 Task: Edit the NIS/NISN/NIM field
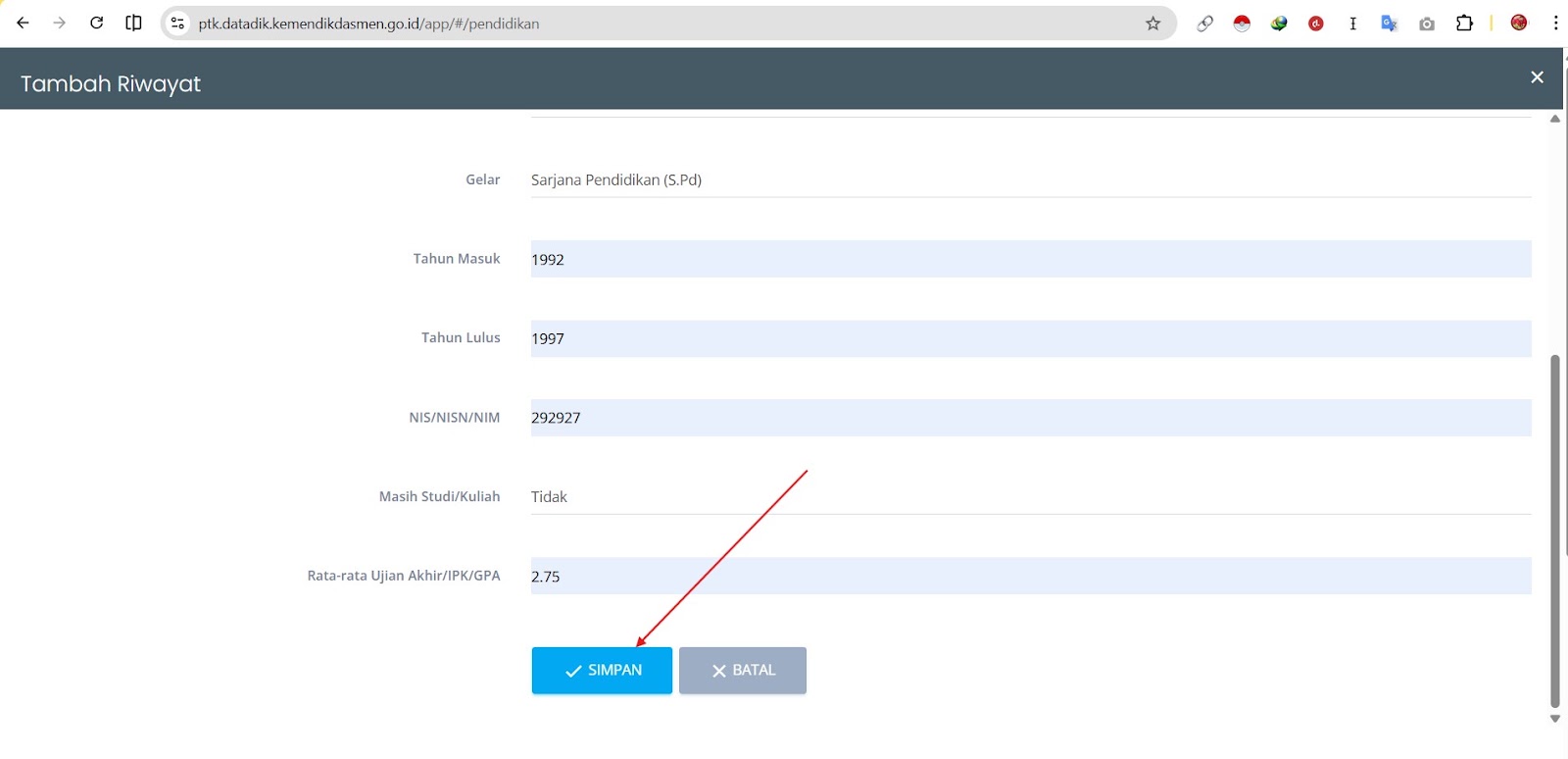1031,418
